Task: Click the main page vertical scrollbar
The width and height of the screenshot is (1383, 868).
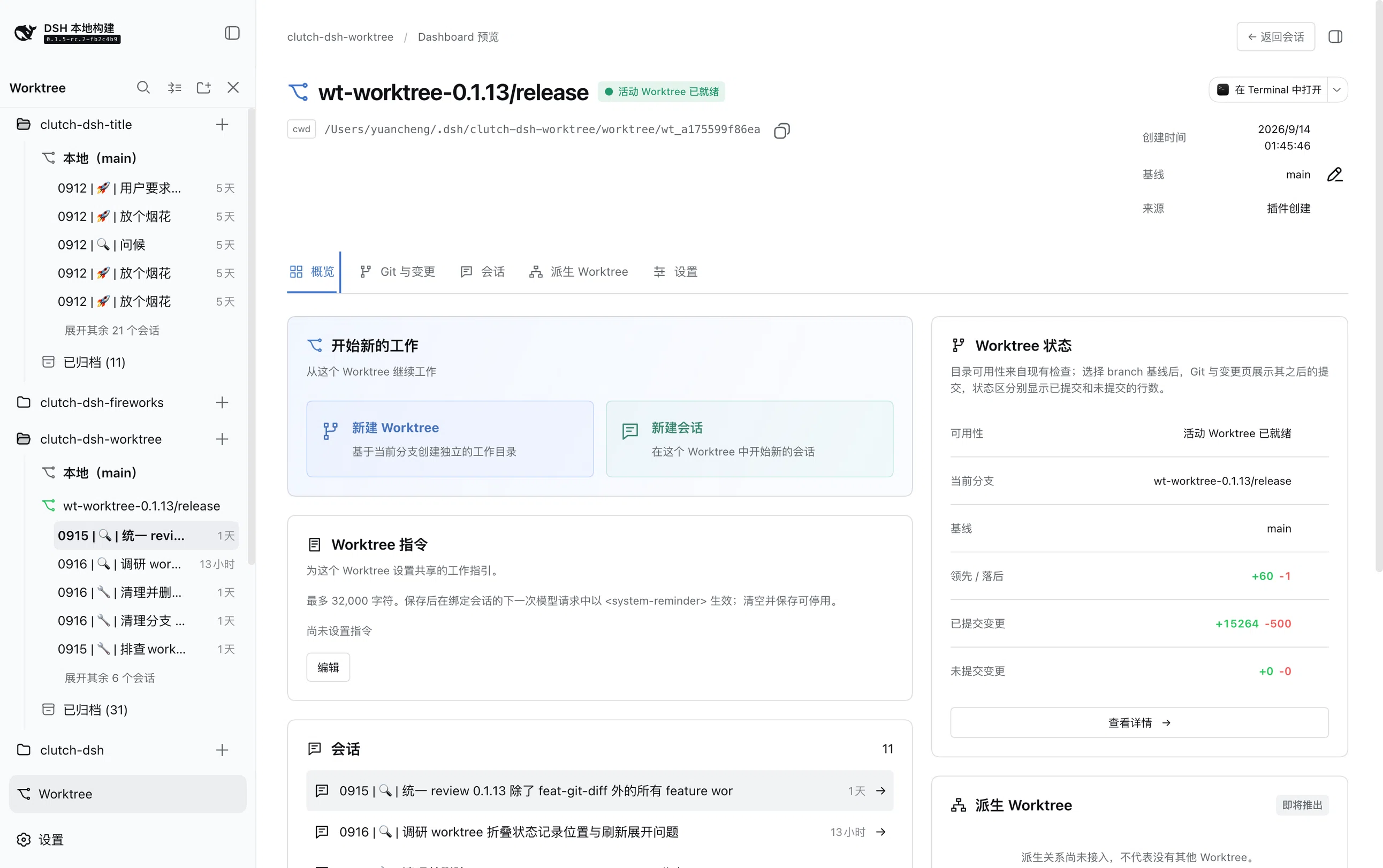Action: [1378, 287]
